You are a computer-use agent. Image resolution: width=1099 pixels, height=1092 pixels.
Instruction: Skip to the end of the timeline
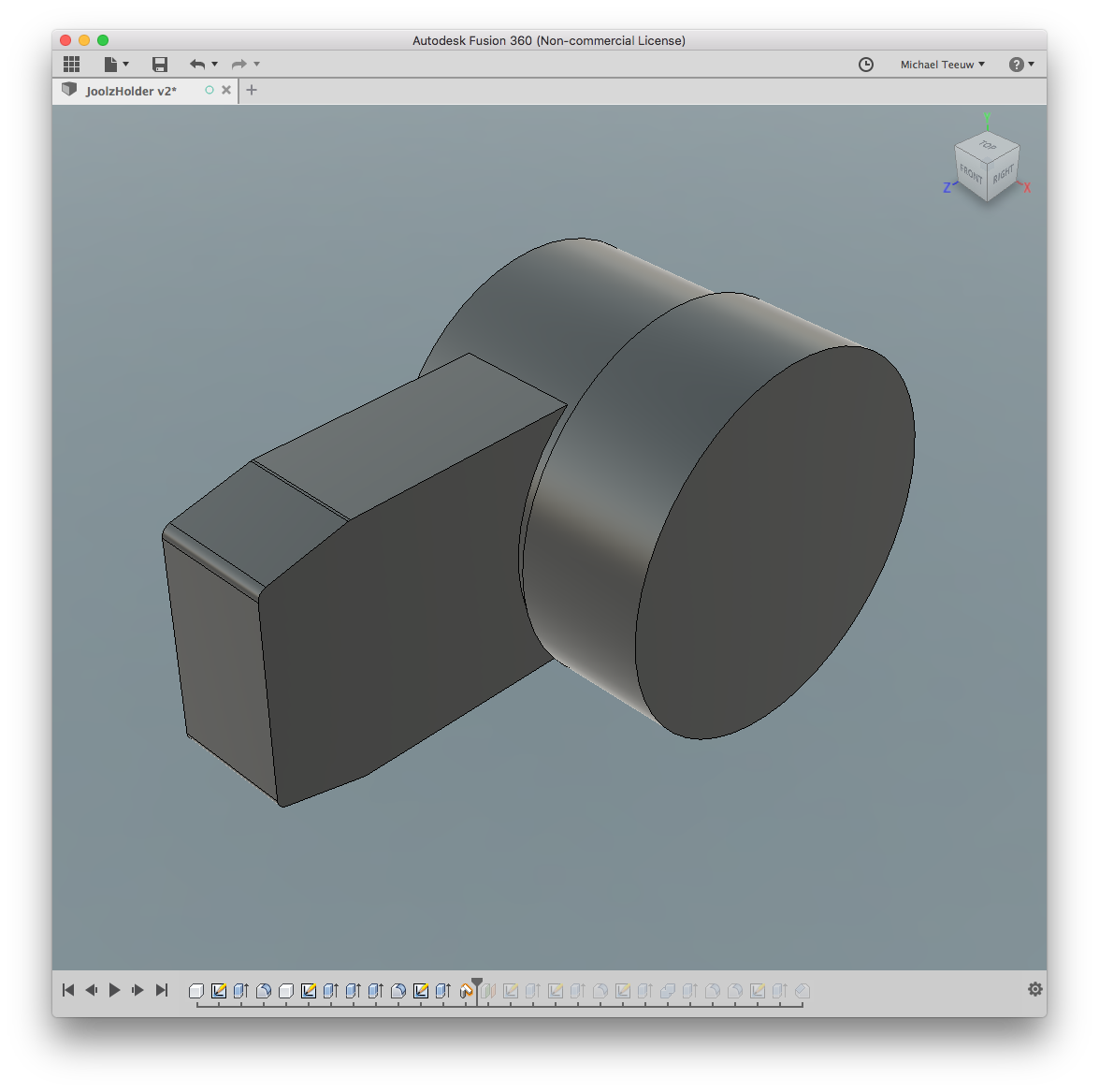coord(161,989)
